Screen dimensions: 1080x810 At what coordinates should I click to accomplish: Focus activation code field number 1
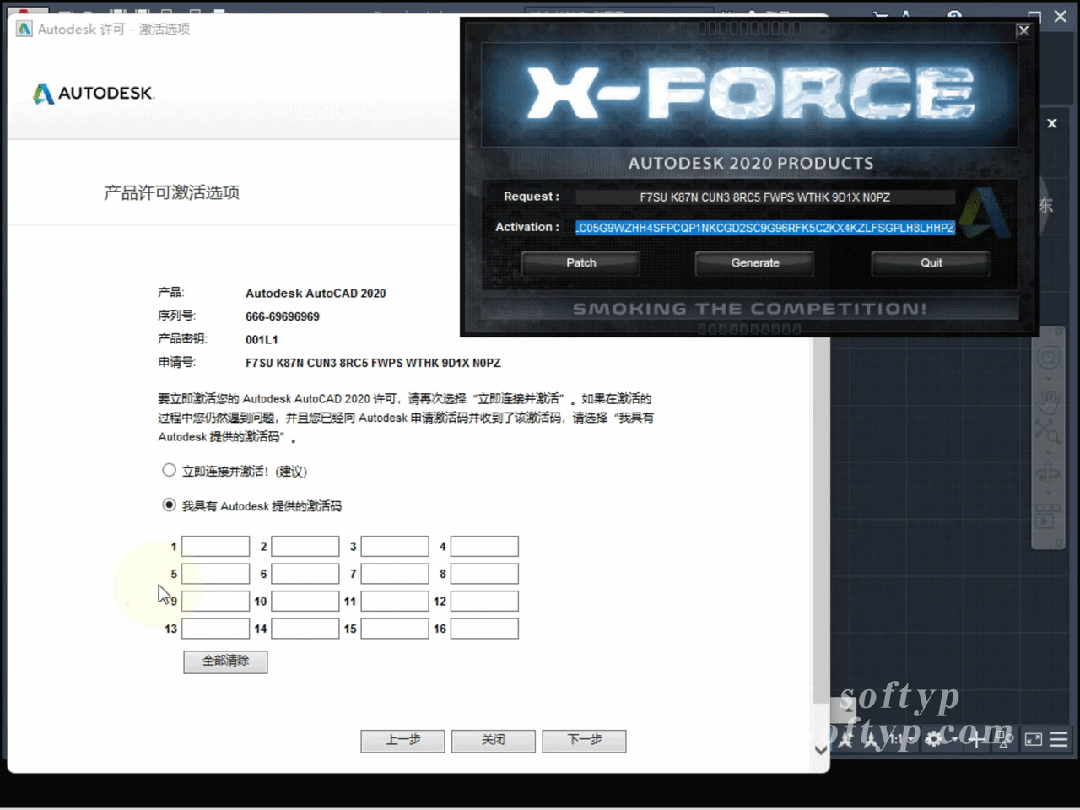(216, 546)
